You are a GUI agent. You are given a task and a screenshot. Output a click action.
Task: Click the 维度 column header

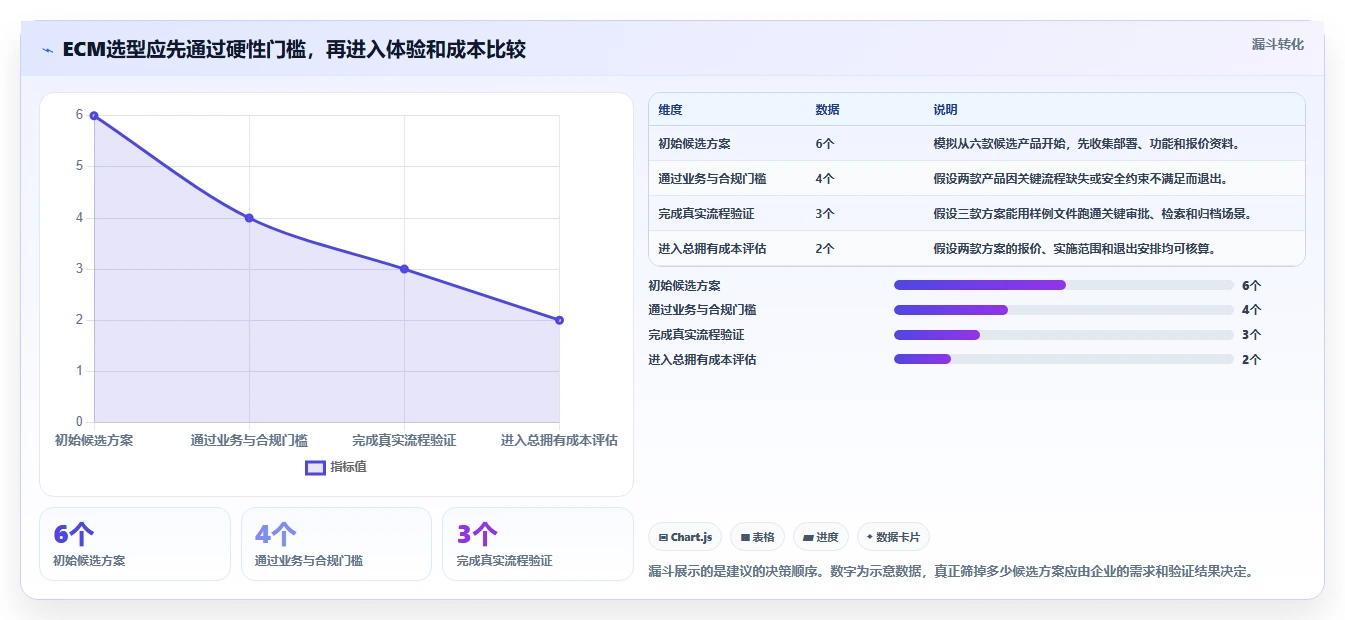click(670, 110)
